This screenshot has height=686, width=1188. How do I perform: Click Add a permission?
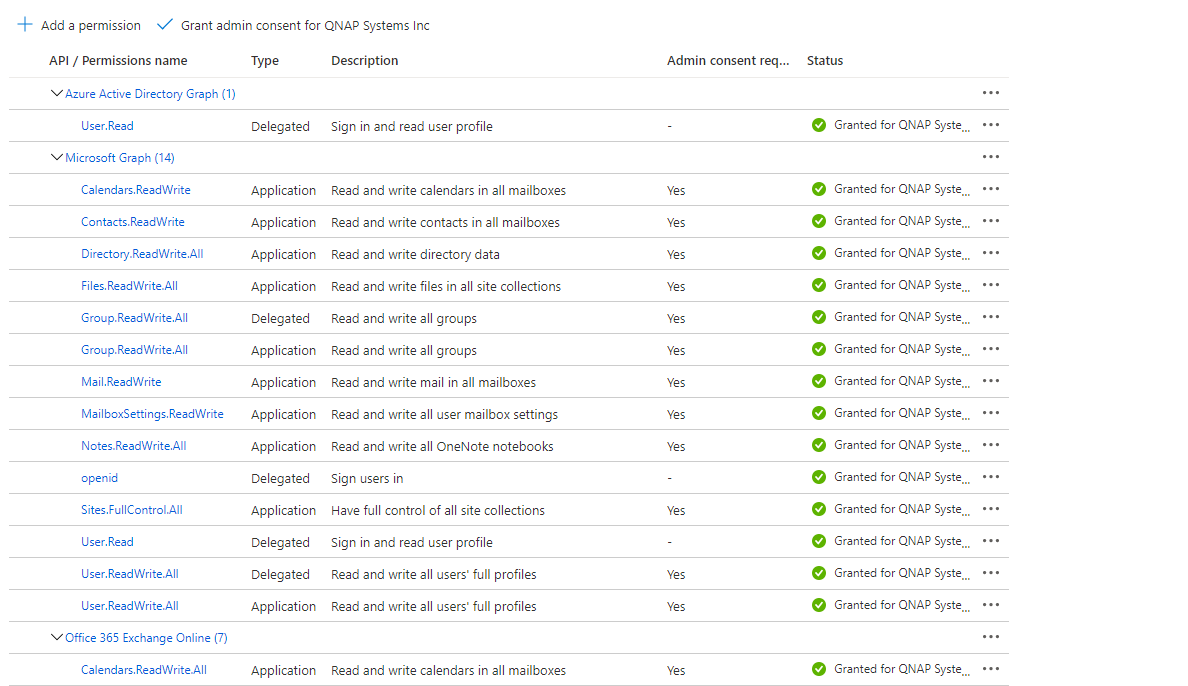pos(79,25)
